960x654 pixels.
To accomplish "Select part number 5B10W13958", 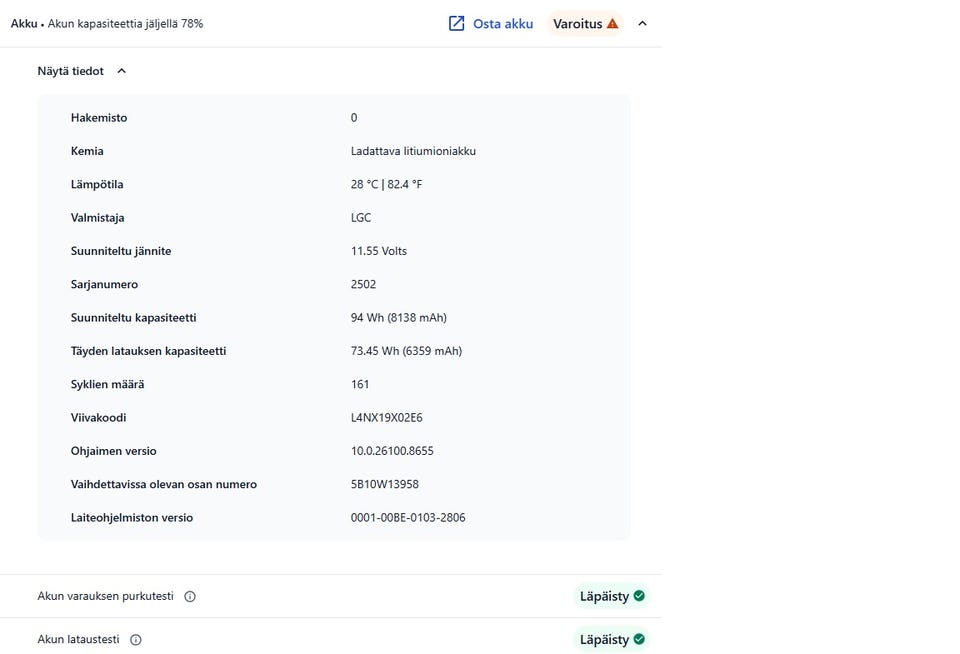I will click(384, 484).
